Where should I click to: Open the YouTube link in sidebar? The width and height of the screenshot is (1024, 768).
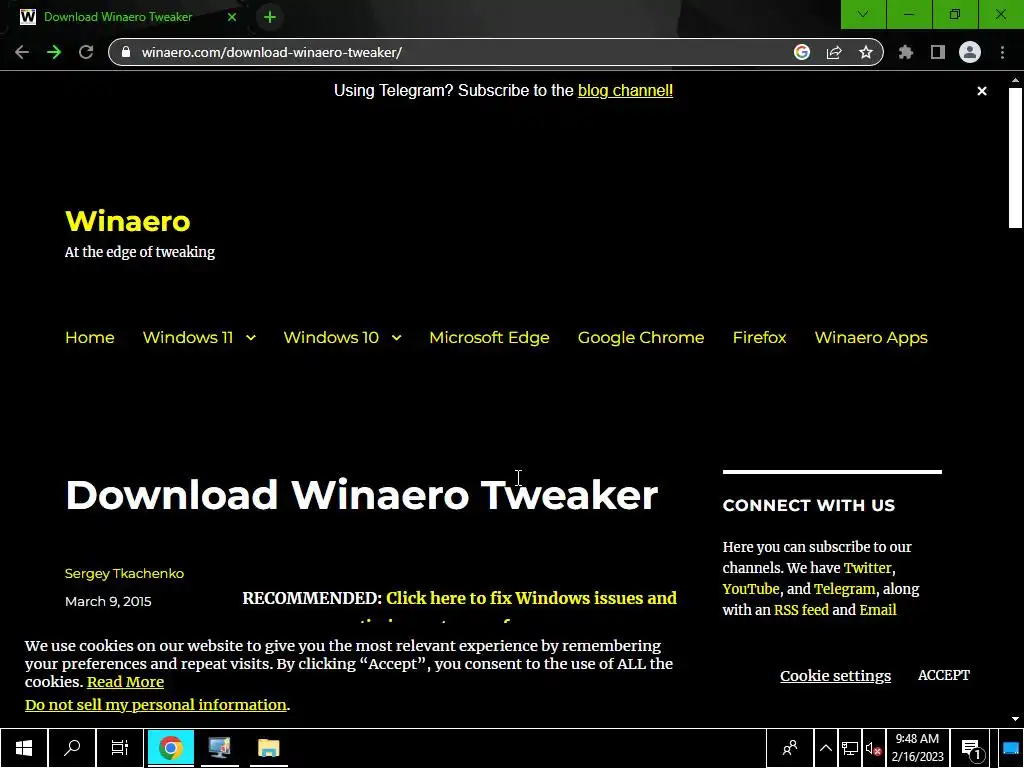tap(751, 589)
